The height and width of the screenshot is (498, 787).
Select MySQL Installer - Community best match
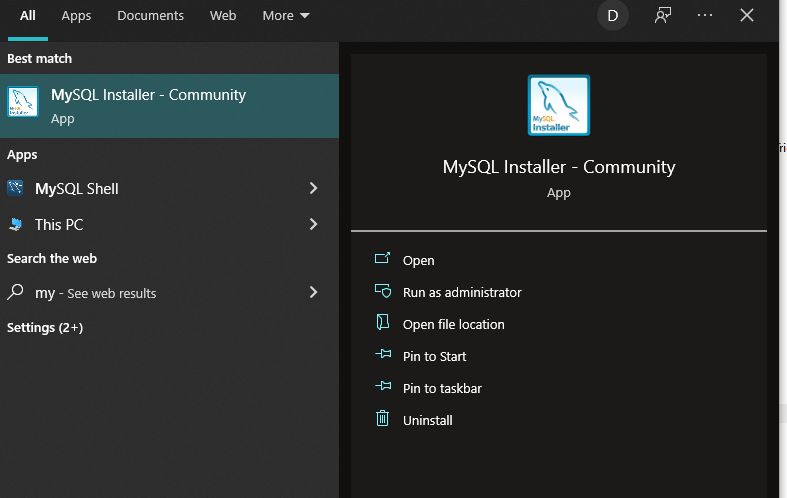click(x=169, y=106)
